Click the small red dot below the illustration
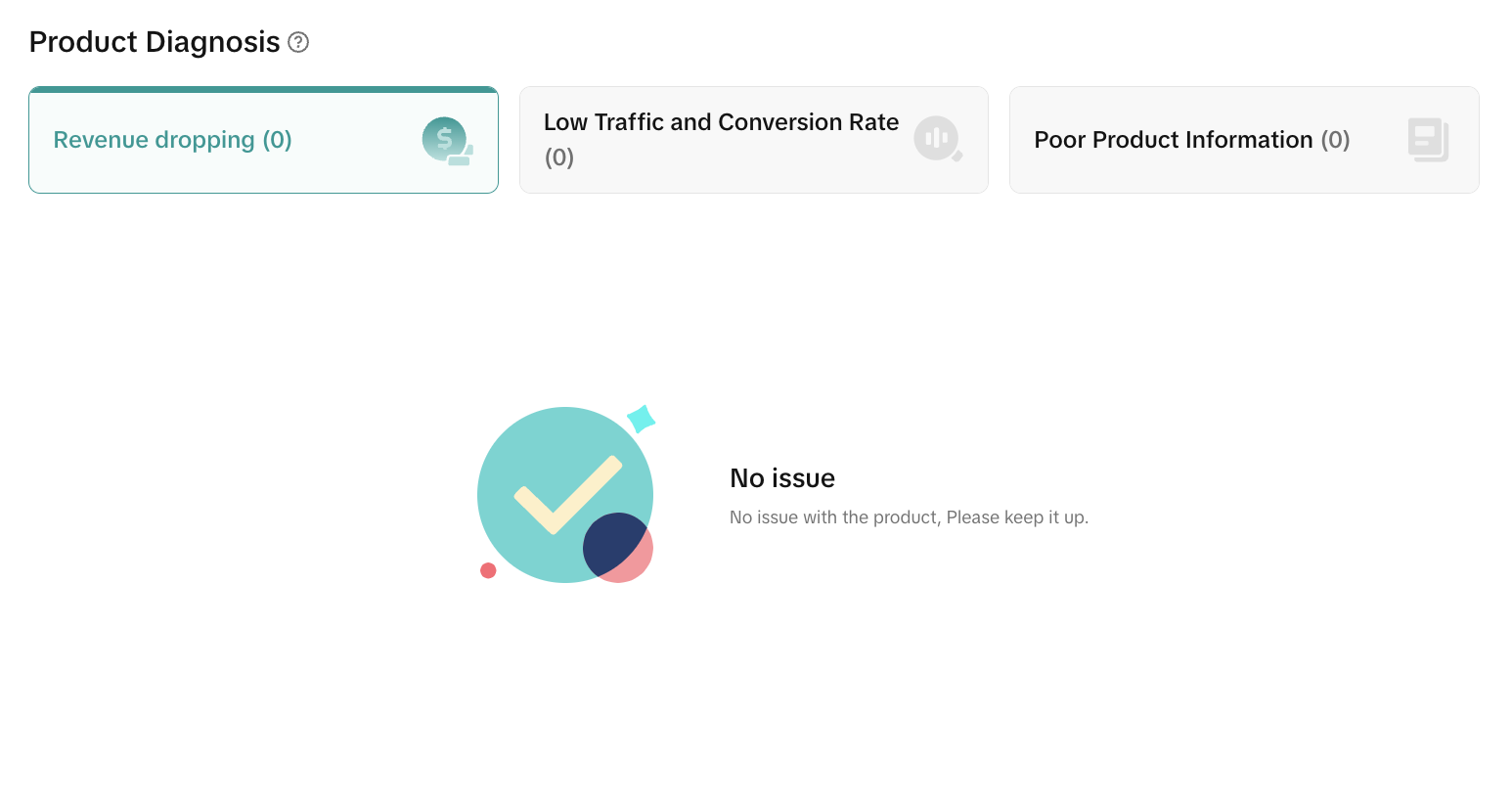Image resolution: width=1512 pixels, height=808 pixels. click(488, 570)
